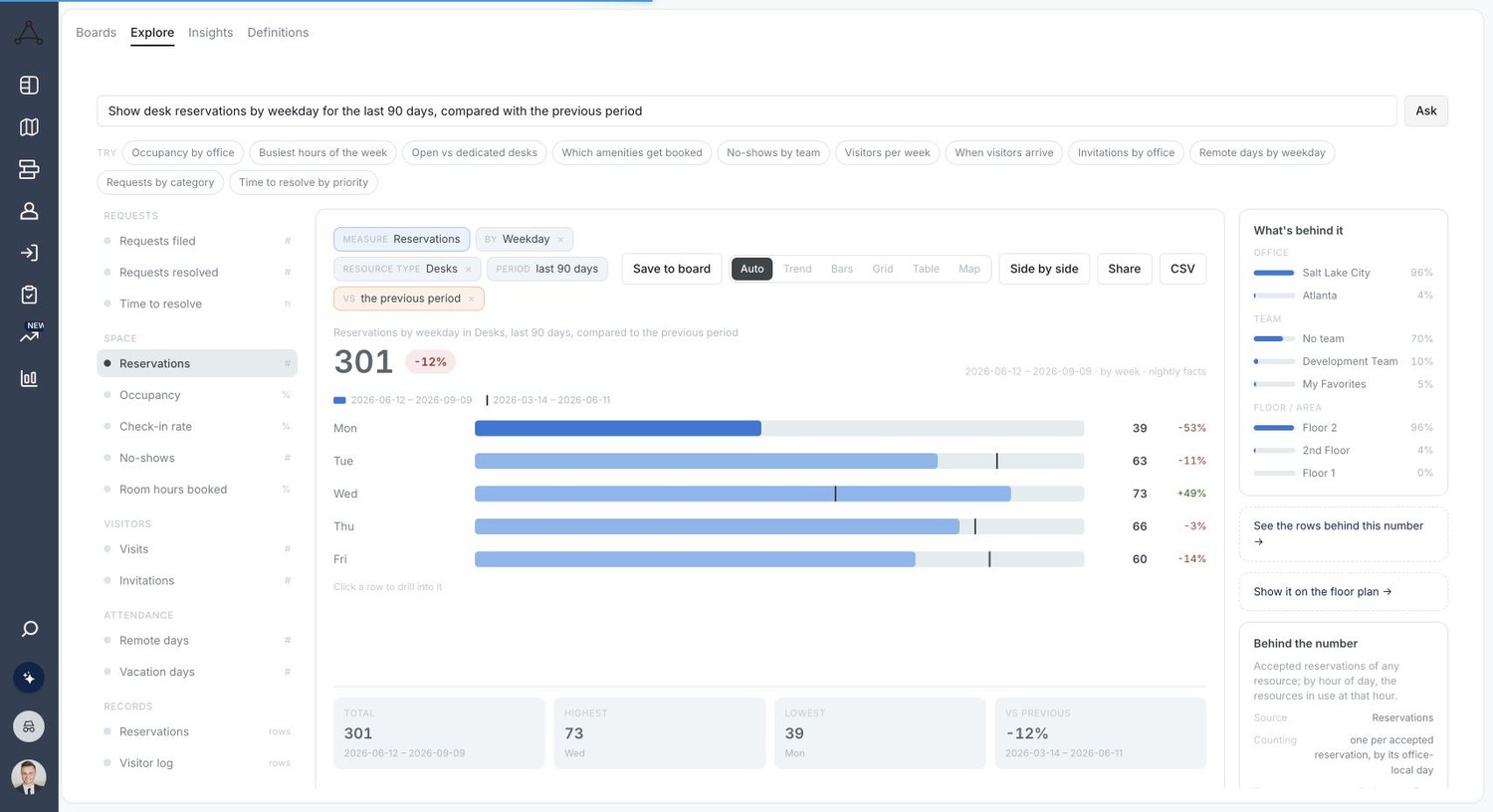Click the query input field
The image size is (1493, 812).
click(746, 110)
